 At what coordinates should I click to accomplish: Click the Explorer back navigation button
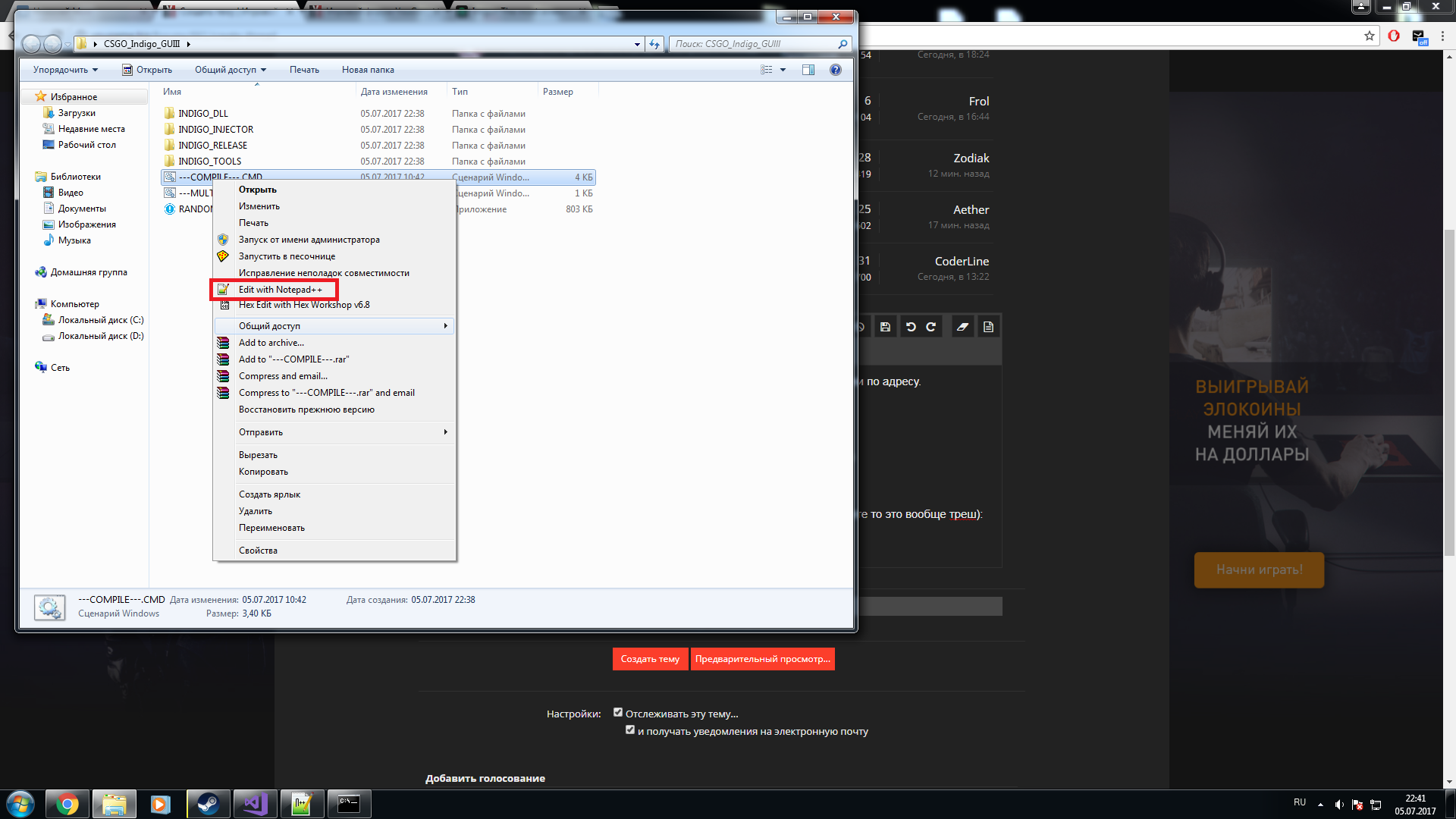click(31, 44)
